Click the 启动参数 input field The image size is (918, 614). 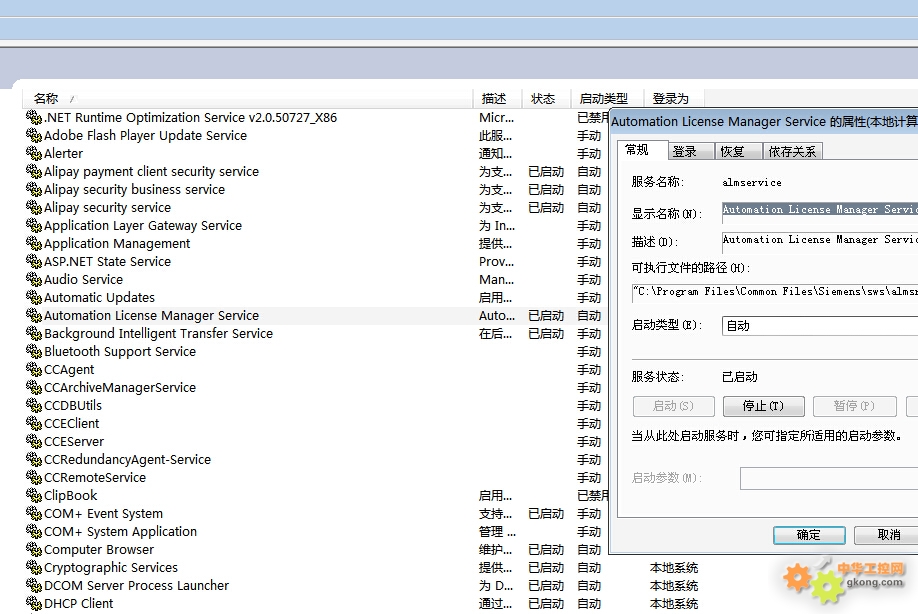[x=829, y=478]
